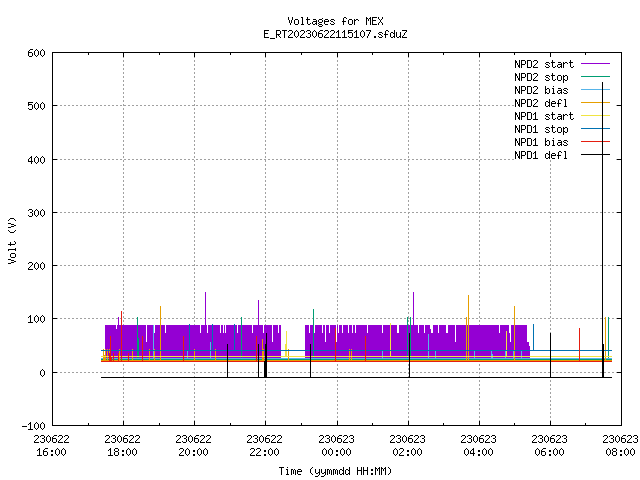
Task: Click the 'NPD1 start' legend label
Action: click(x=544, y=116)
